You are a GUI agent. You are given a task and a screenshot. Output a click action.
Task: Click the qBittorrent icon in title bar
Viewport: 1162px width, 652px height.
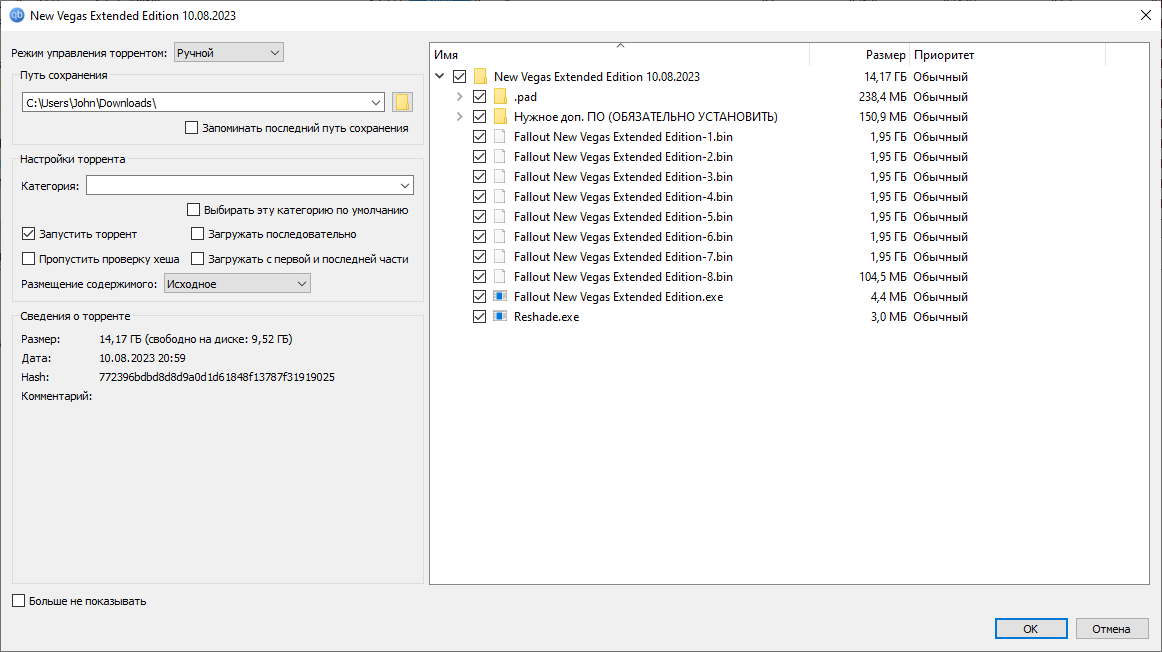pyautogui.click(x=16, y=15)
